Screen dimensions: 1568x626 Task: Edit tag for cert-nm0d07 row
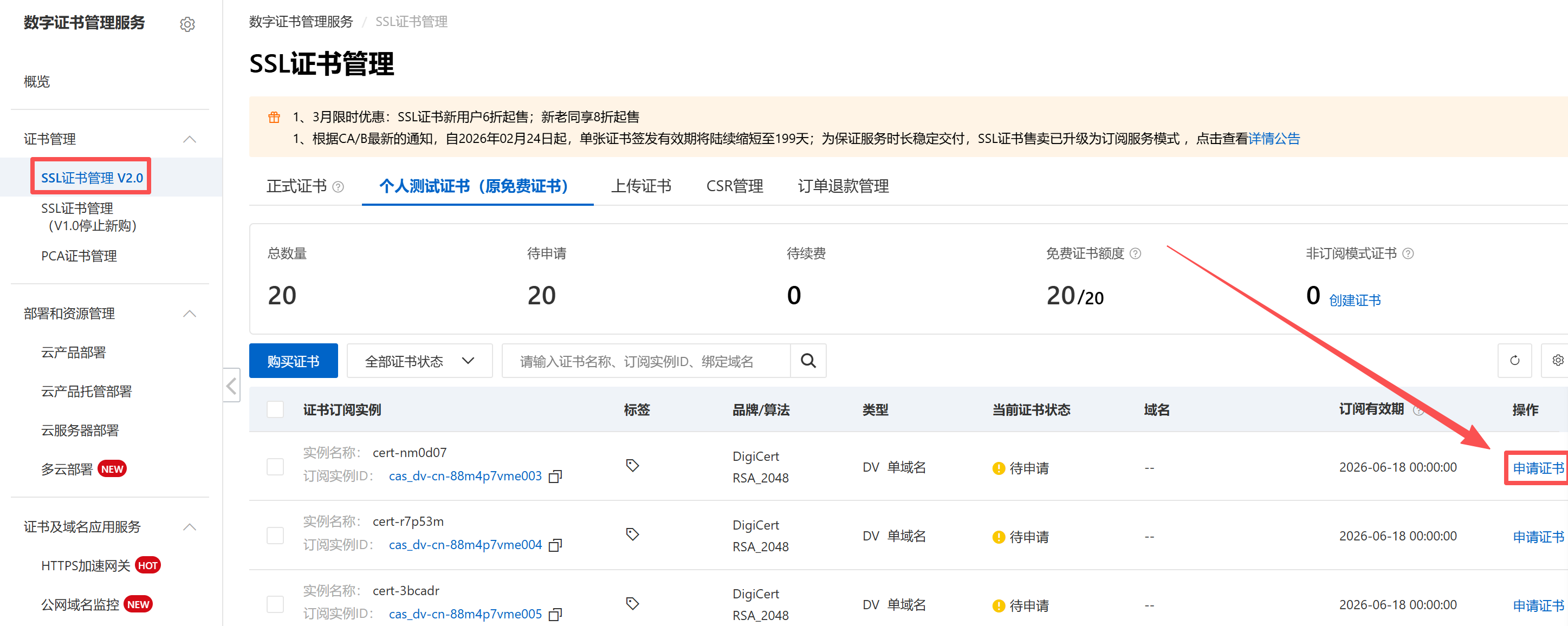[632, 465]
